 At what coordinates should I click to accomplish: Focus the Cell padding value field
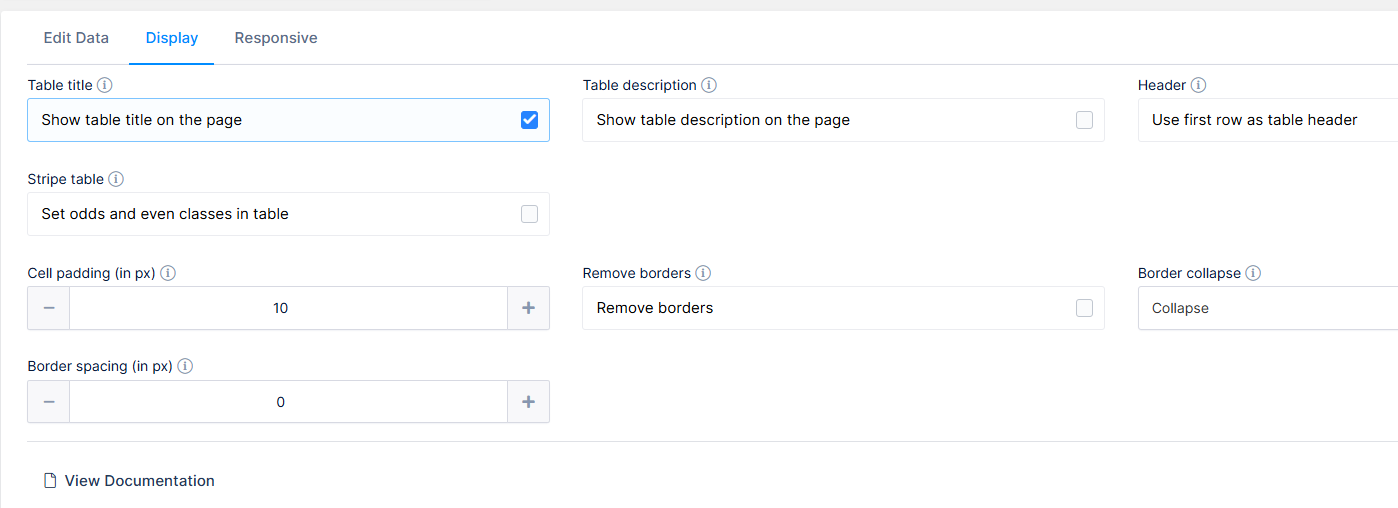289,308
